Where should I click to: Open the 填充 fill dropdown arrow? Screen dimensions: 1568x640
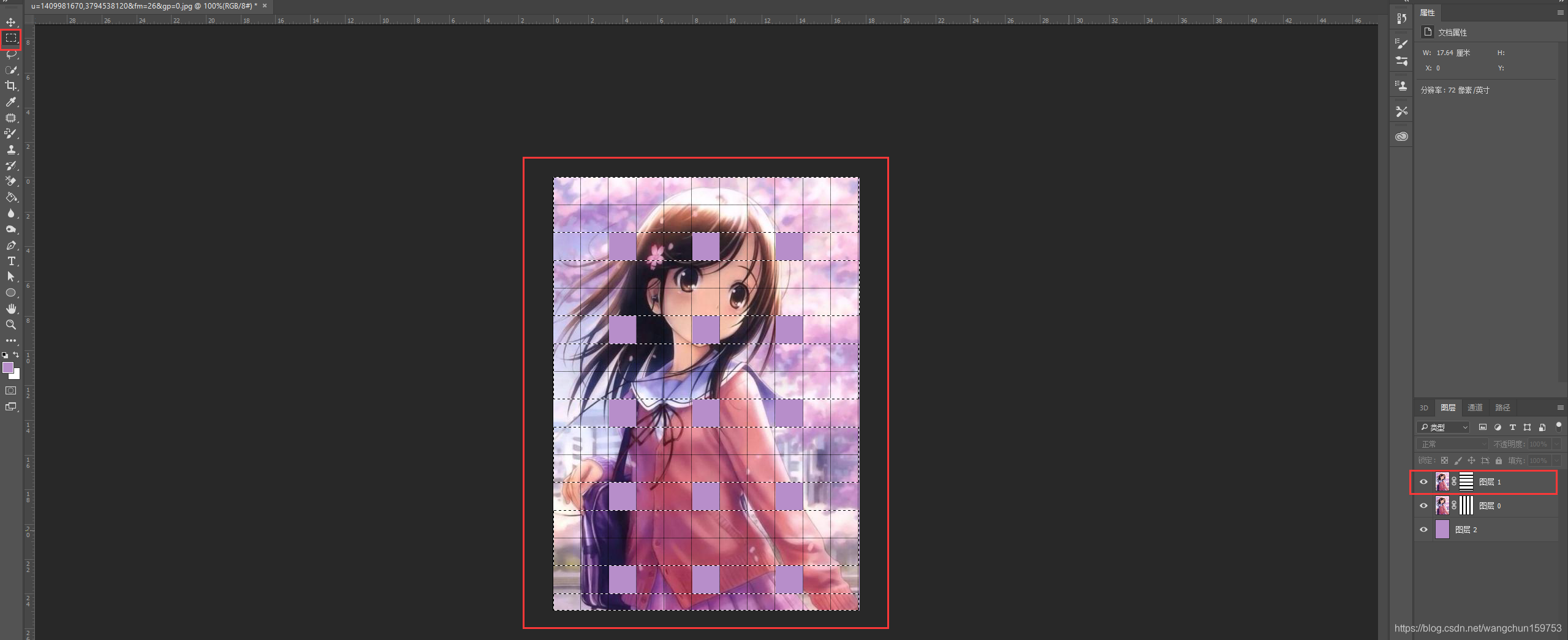pos(1557,461)
